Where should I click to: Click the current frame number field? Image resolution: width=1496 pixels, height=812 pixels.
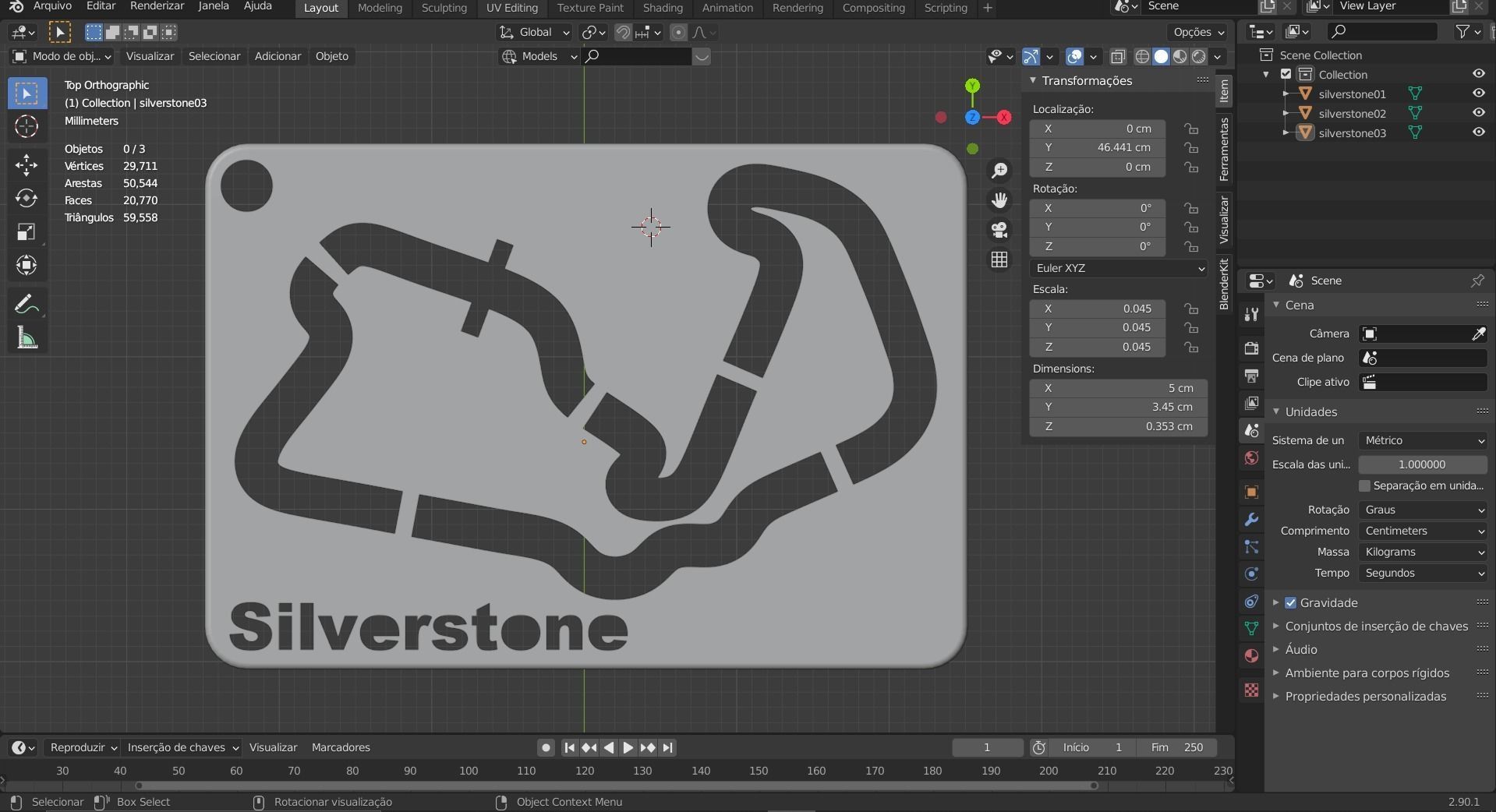click(988, 747)
